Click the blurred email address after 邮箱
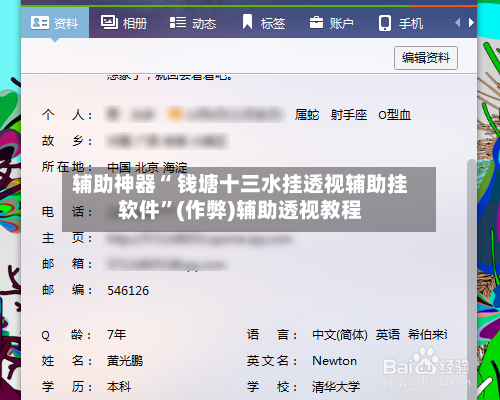The height and width of the screenshot is (400, 500). point(166,265)
